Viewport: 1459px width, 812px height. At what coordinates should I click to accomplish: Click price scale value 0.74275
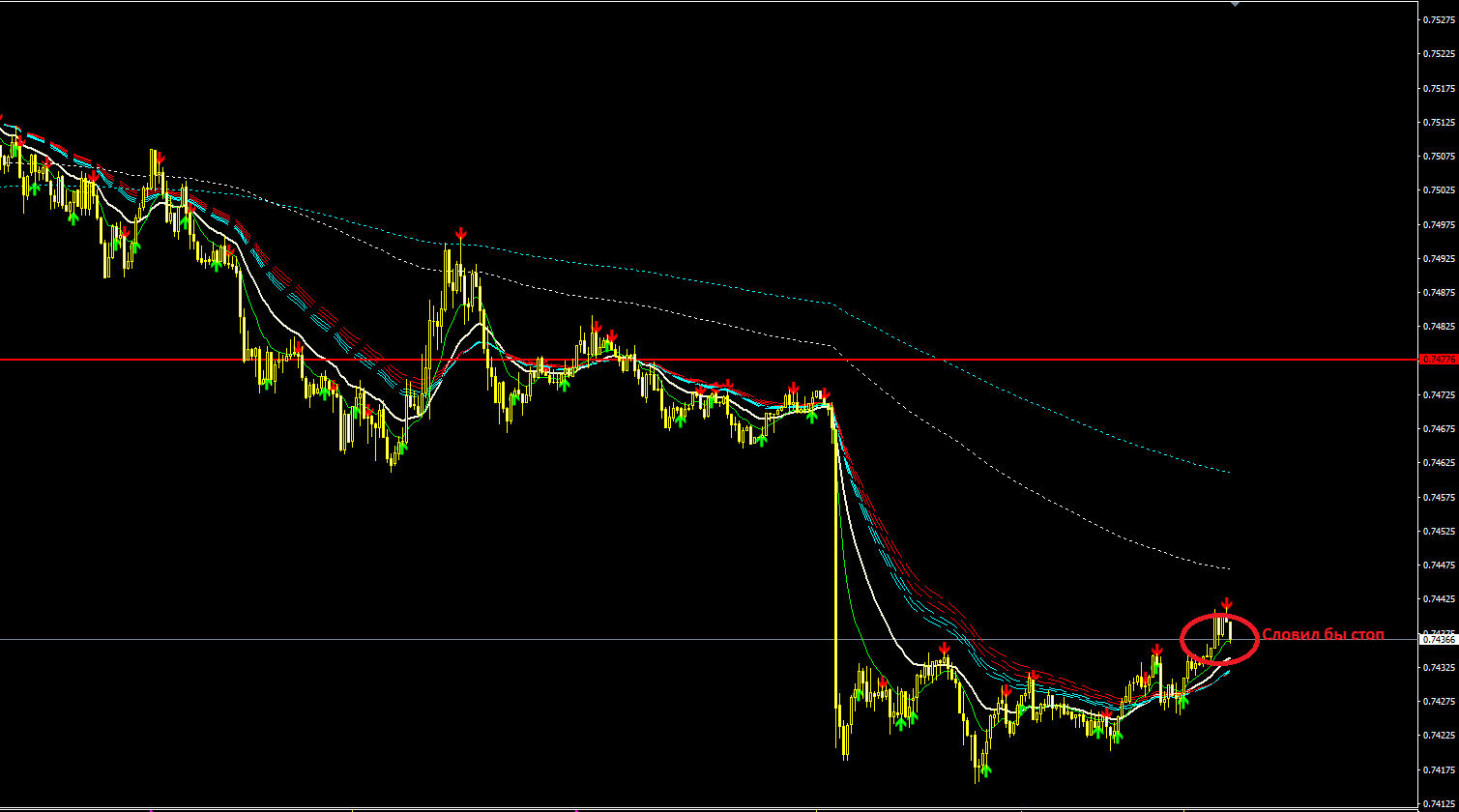(x=1439, y=702)
